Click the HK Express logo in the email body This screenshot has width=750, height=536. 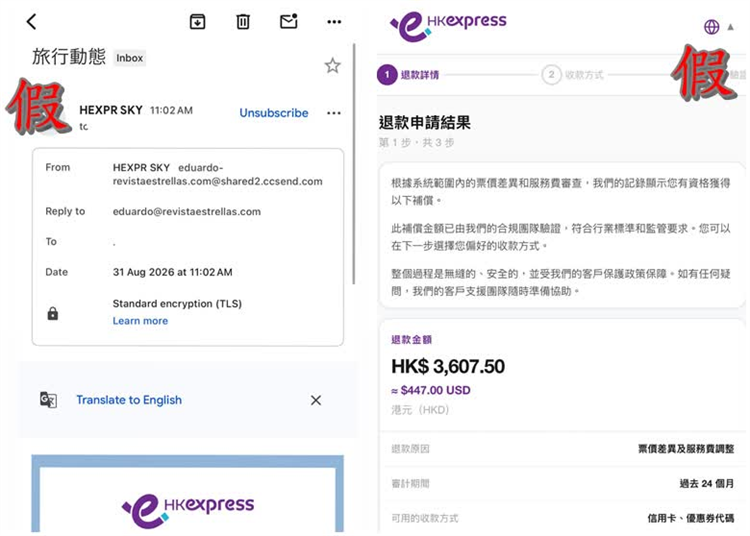pyautogui.click(x=188, y=511)
